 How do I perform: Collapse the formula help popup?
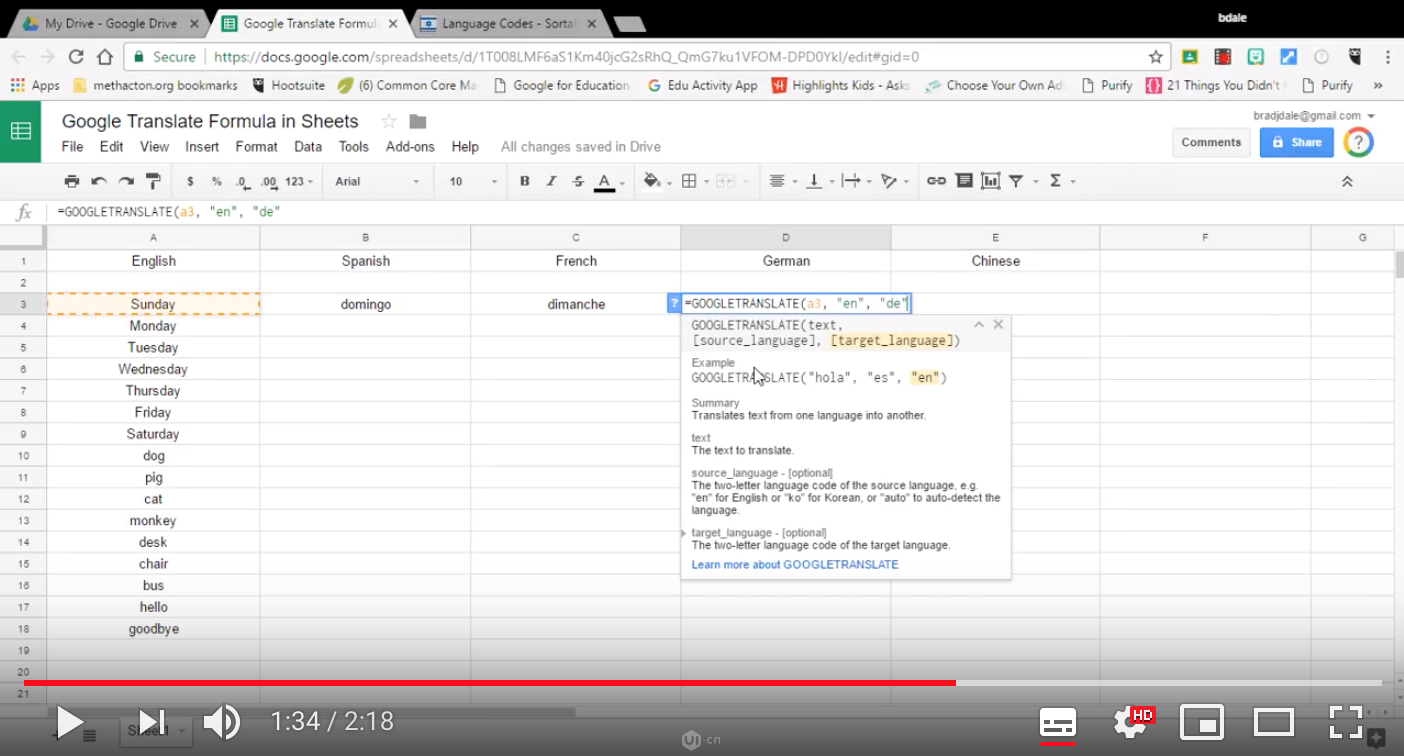pyautogui.click(x=979, y=324)
